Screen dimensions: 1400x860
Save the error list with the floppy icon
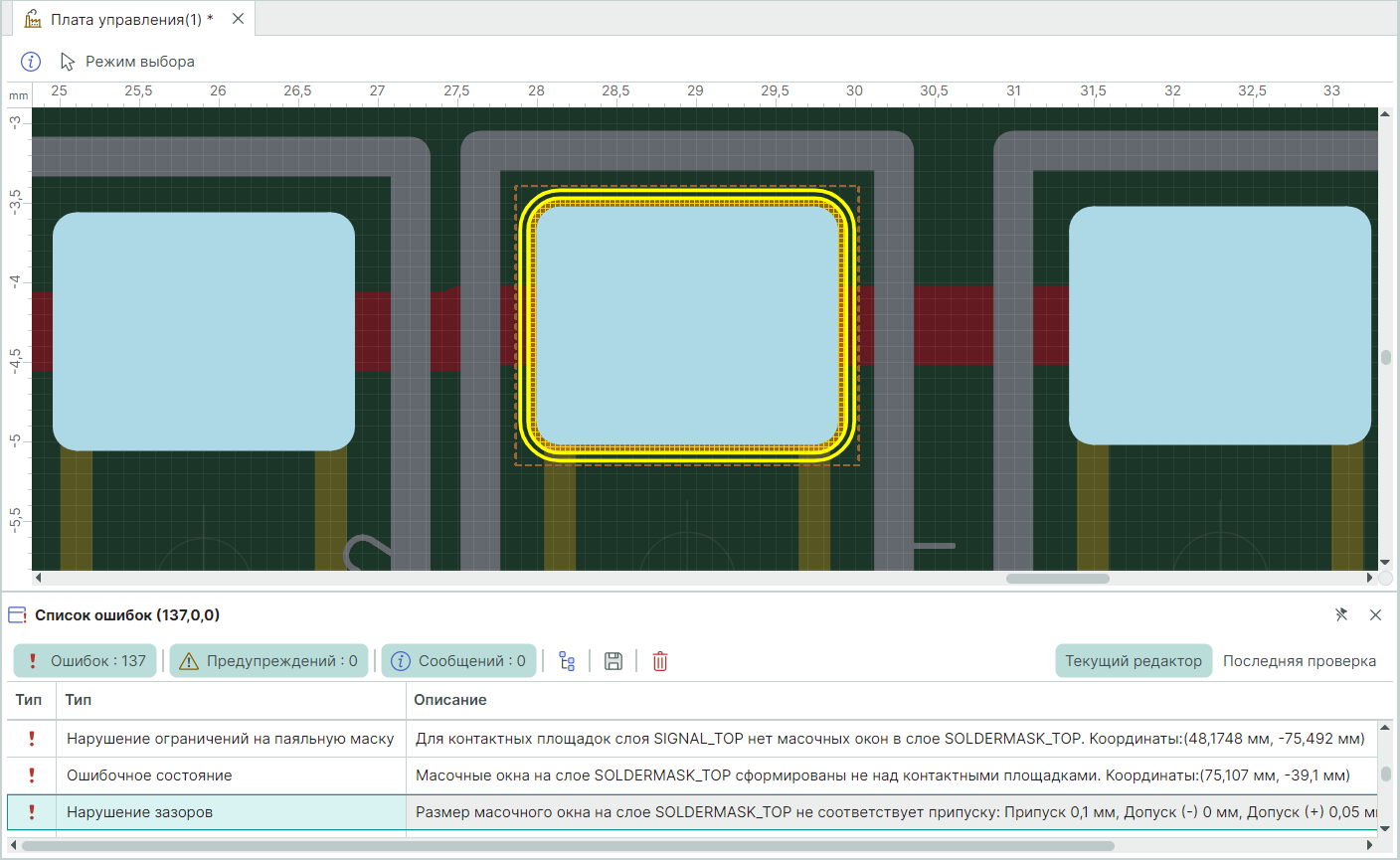pos(613,661)
